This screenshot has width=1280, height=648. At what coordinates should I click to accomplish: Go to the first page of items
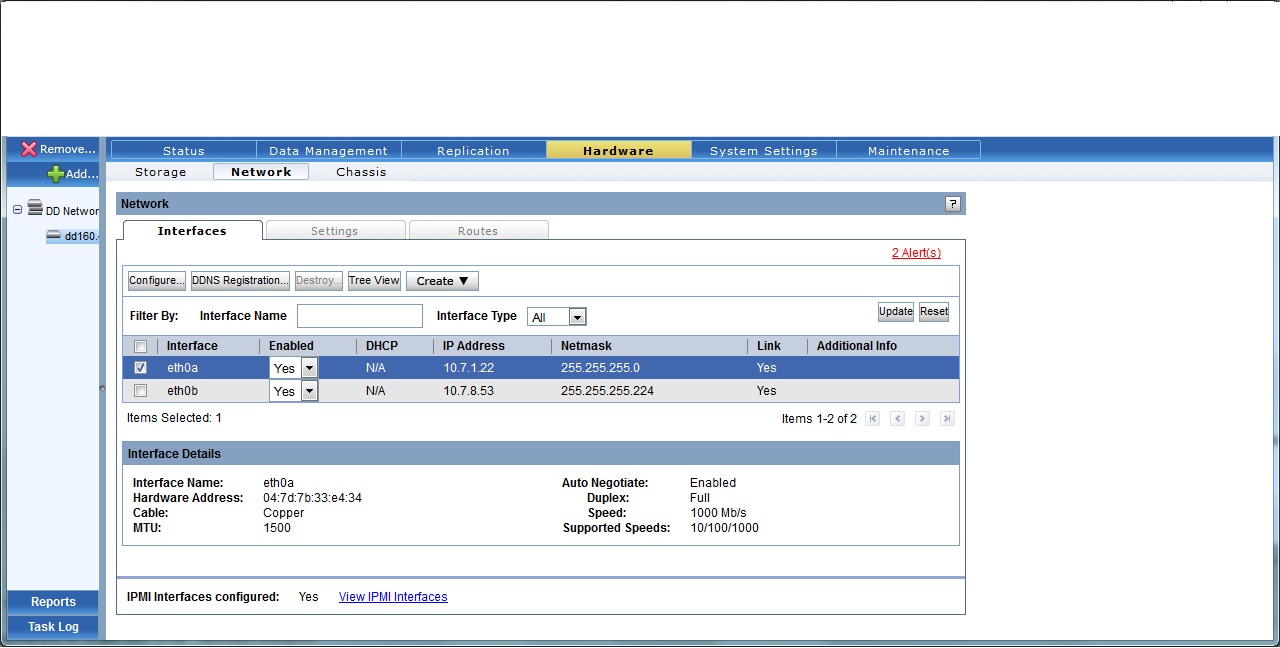[872, 419]
